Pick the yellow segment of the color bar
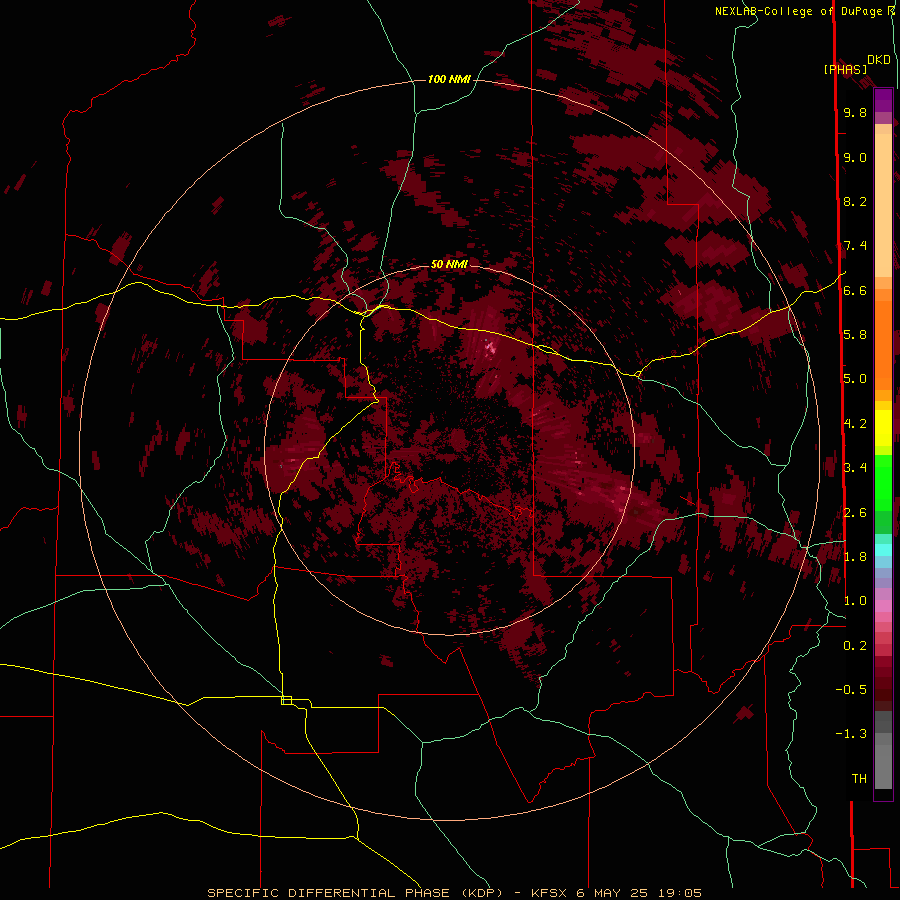The height and width of the screenshot is (900, 900). pyautogui.click(x=883, y=428)
